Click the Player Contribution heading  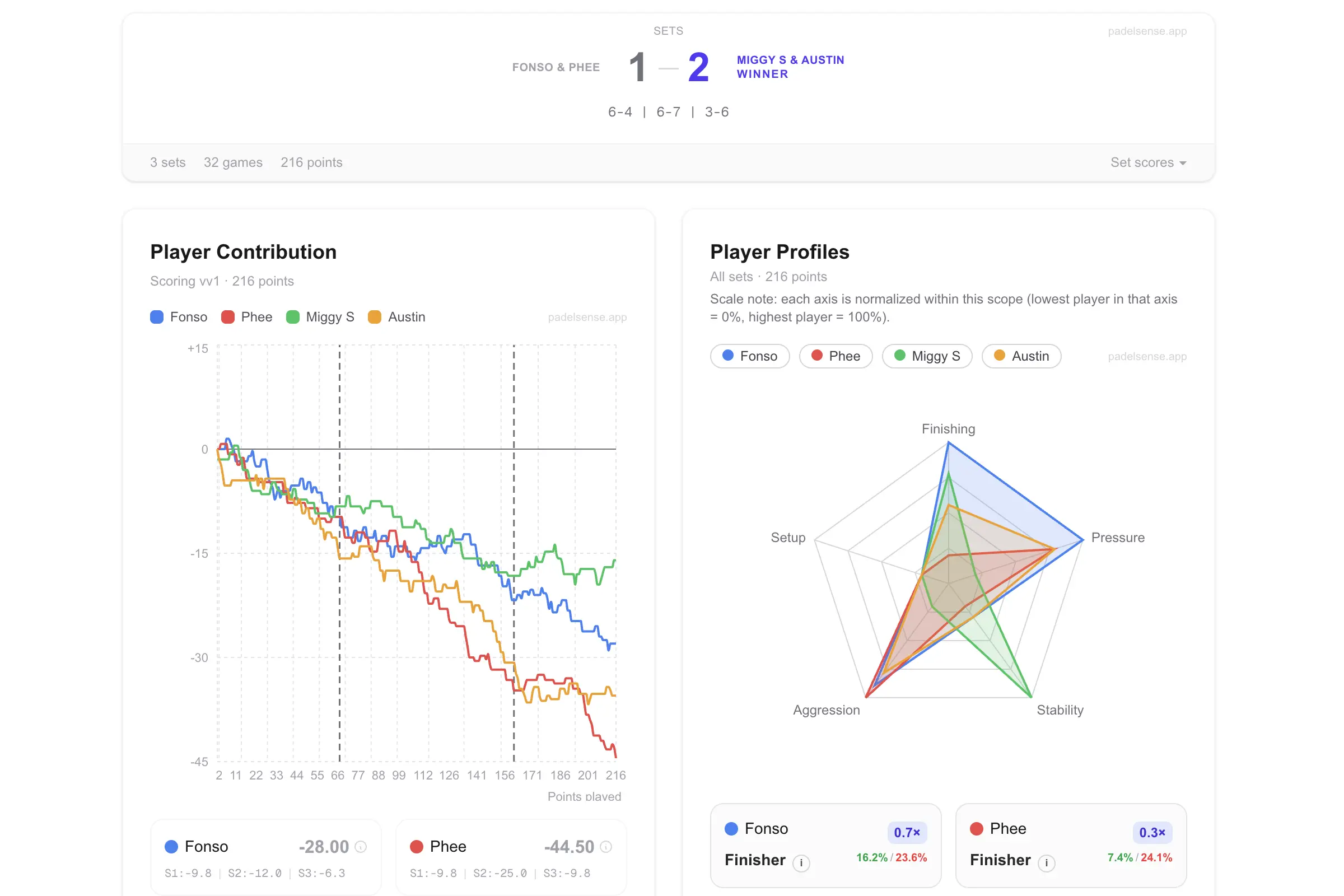pos(244,252)
